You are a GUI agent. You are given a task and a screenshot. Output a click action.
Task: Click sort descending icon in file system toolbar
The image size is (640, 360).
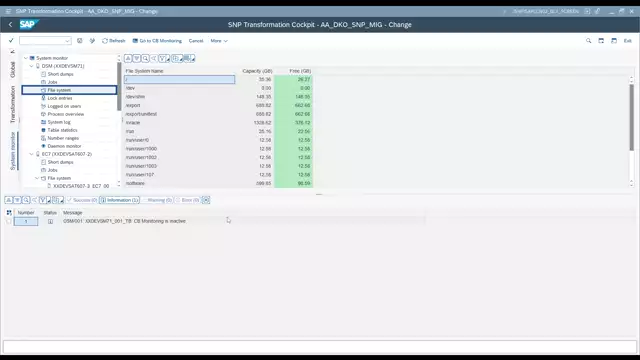point(137,59)
